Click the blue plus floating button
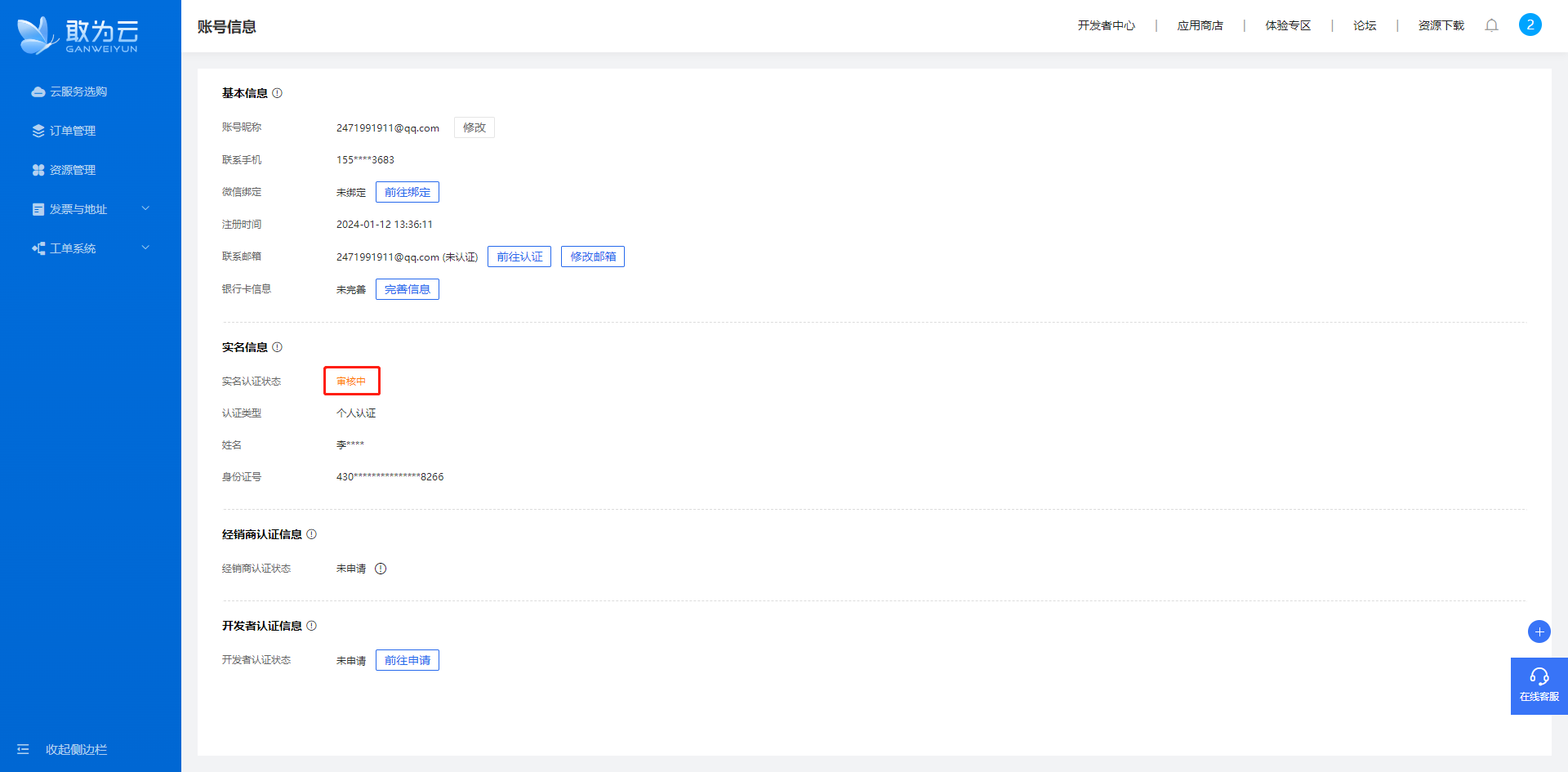Image resolution: width=1568 pixels, height=772 pixels. tap(1539, 631)
